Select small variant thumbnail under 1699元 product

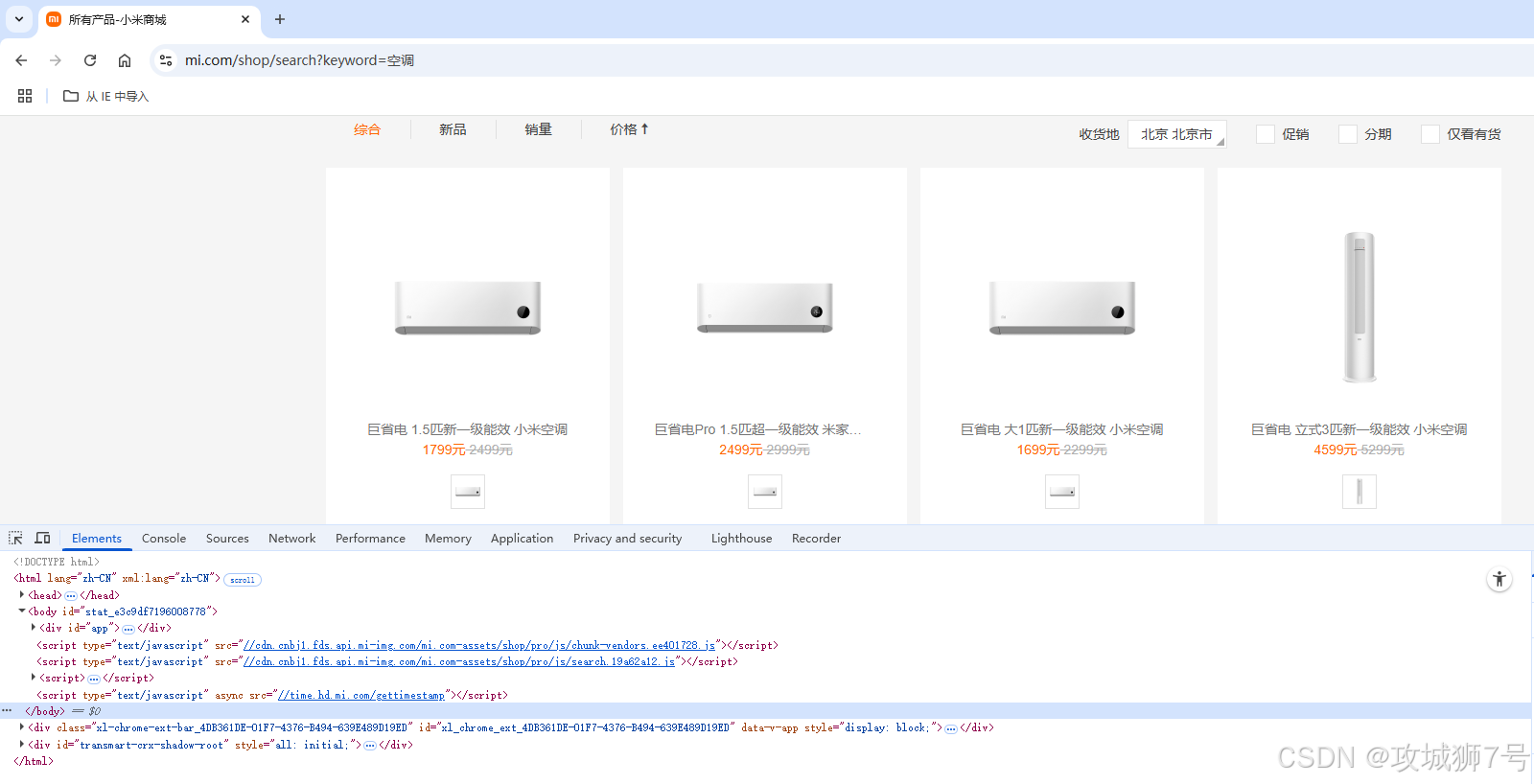[1062, 492]
